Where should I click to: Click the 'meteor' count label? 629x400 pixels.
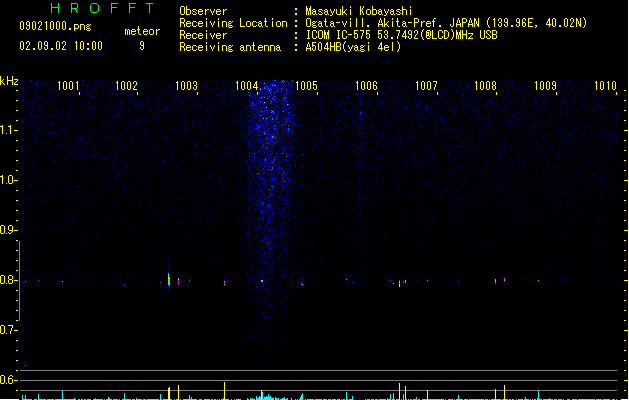tap(142, 31)
